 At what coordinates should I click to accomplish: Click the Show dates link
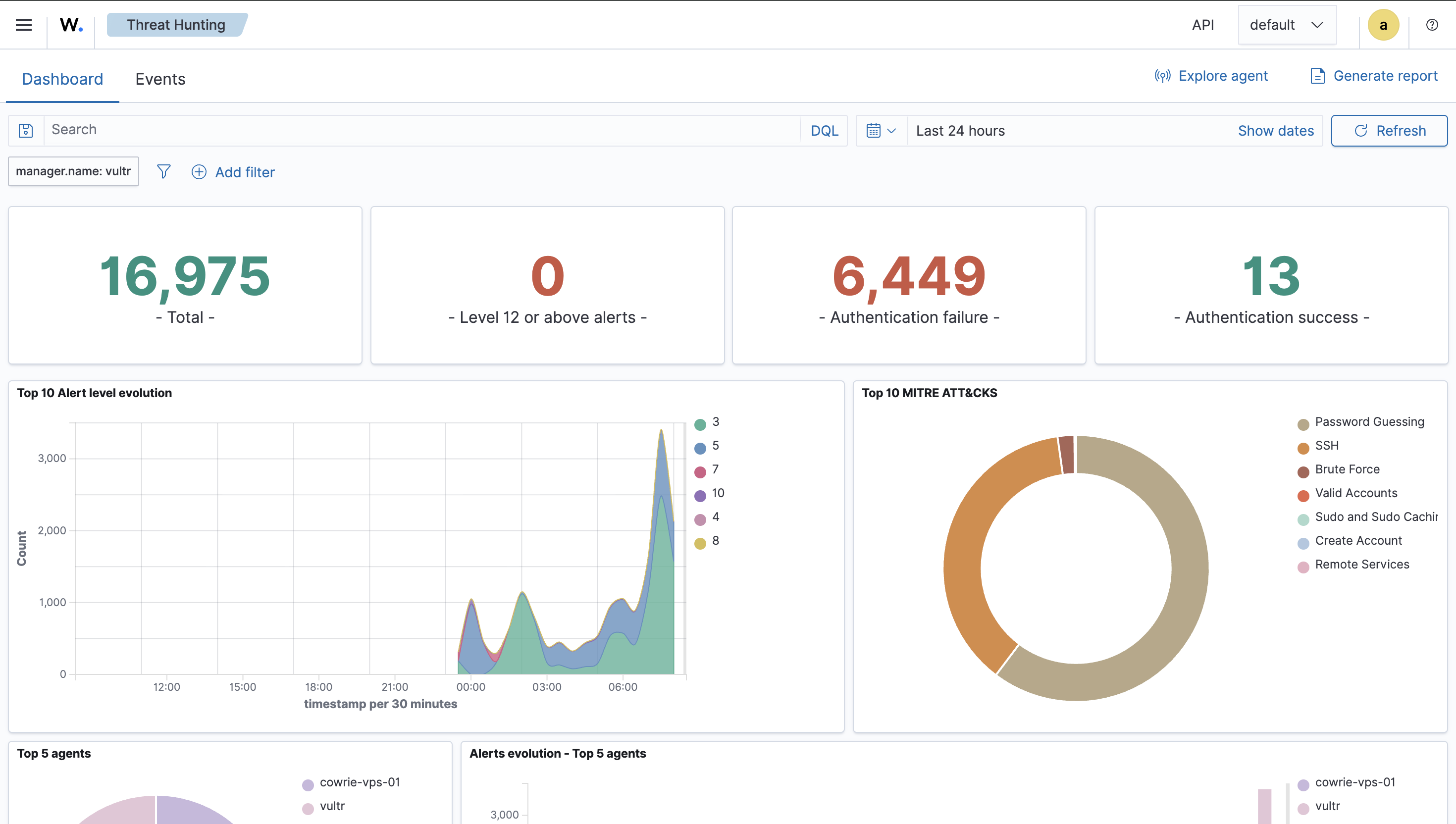[1275, 131]
